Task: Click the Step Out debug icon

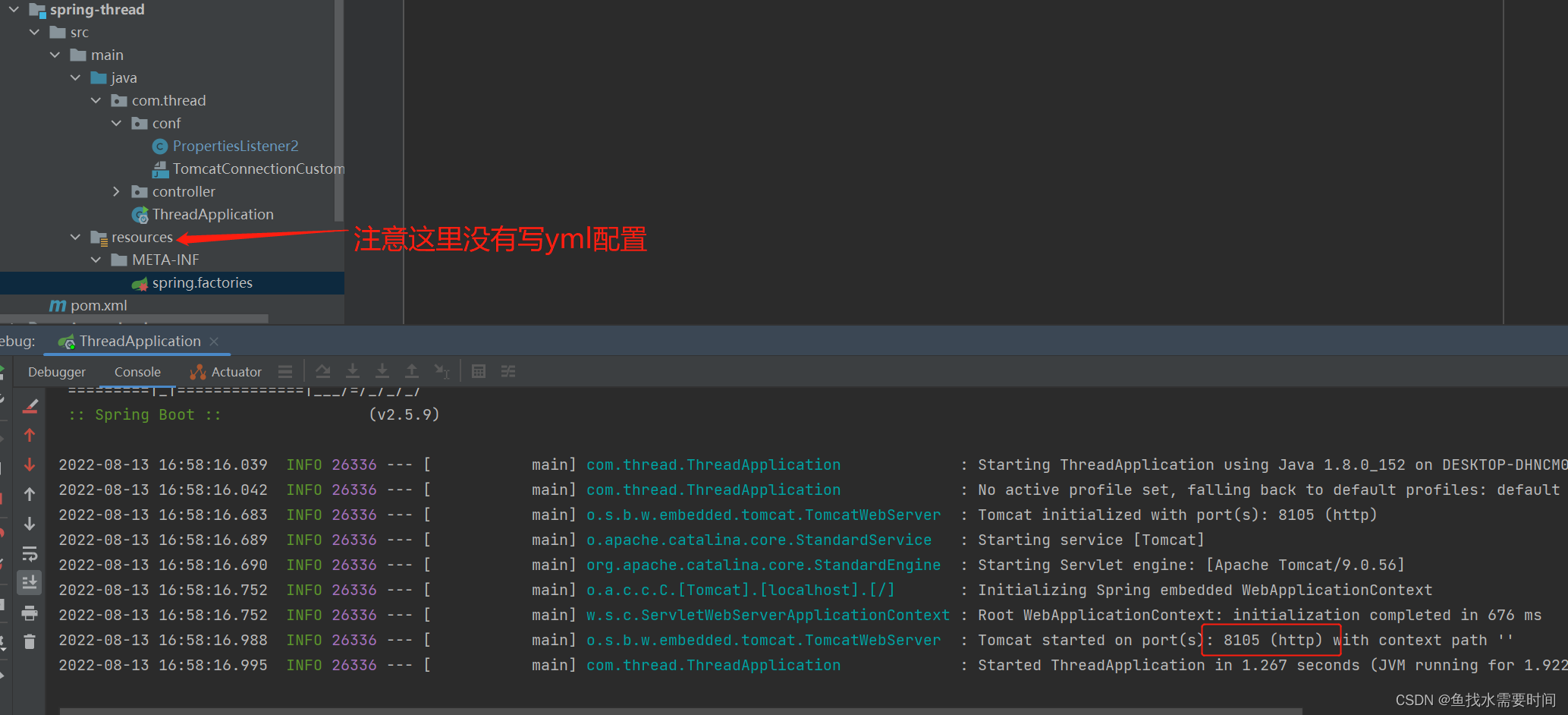Action: 412,371
